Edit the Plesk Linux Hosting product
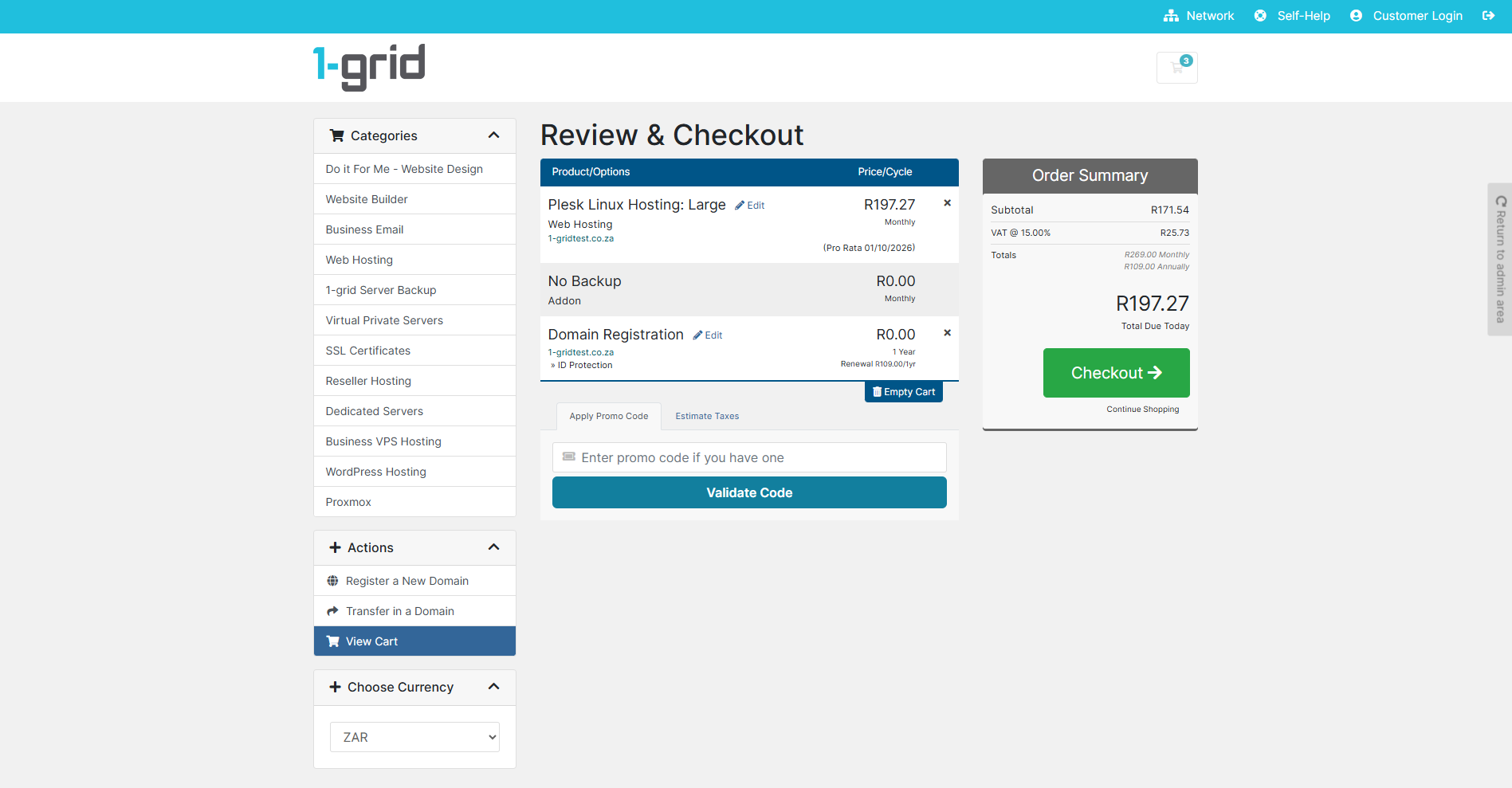Image resolution: width=1512 pixels, height=788 pixels. pyautogui.click(x=750, y=206)
